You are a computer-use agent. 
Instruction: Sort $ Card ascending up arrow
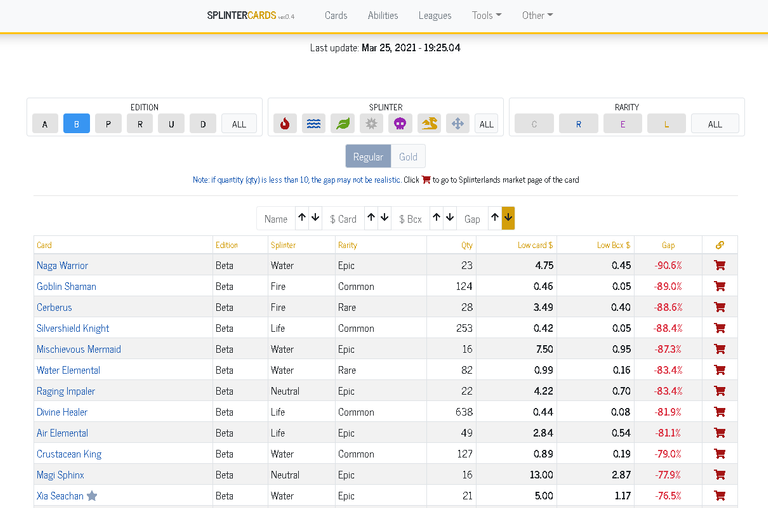point(371,218)
